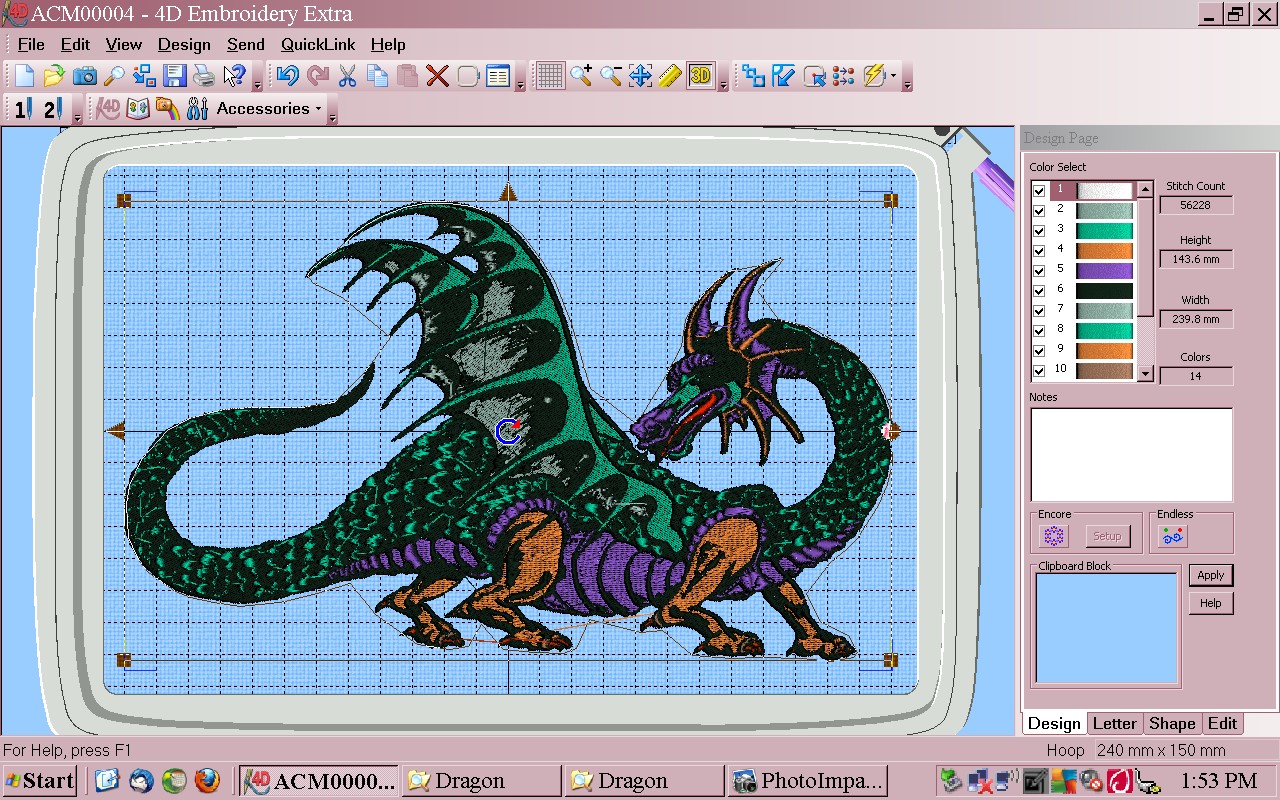
Task: Zoom in with plus magnifier icon
Action: pyautogui.click(x=581, y=76)
